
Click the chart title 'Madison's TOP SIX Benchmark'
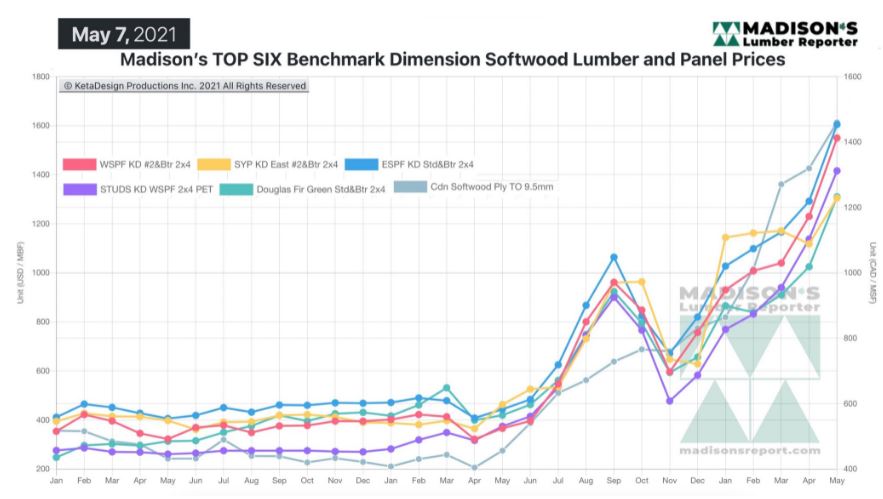click(x=452, y=59)
